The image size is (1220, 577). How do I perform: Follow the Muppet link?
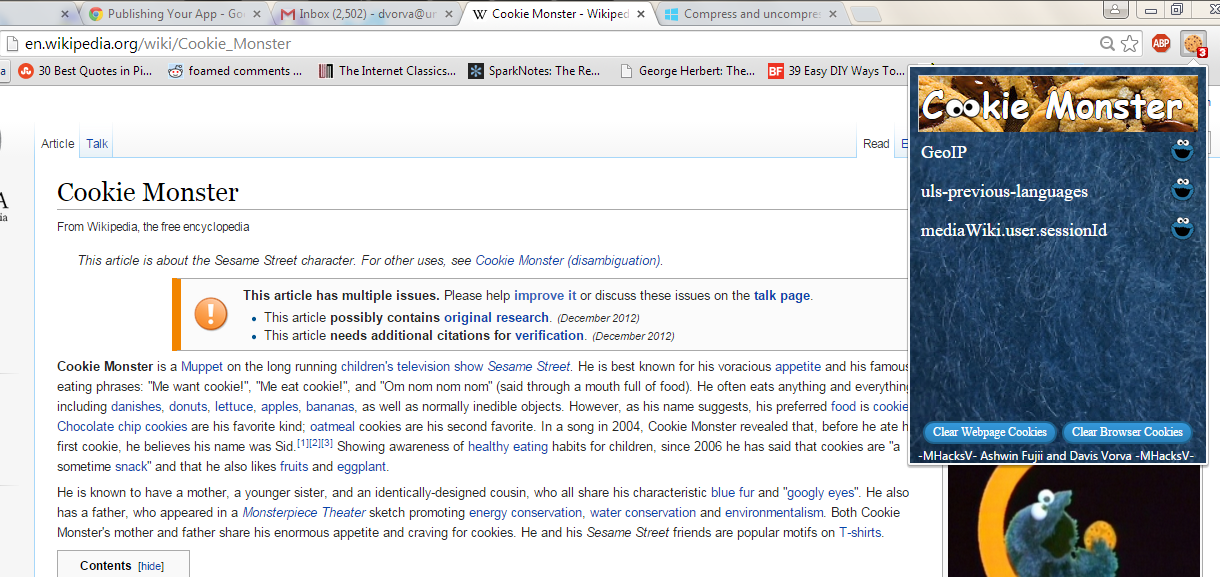pos(202,366)
